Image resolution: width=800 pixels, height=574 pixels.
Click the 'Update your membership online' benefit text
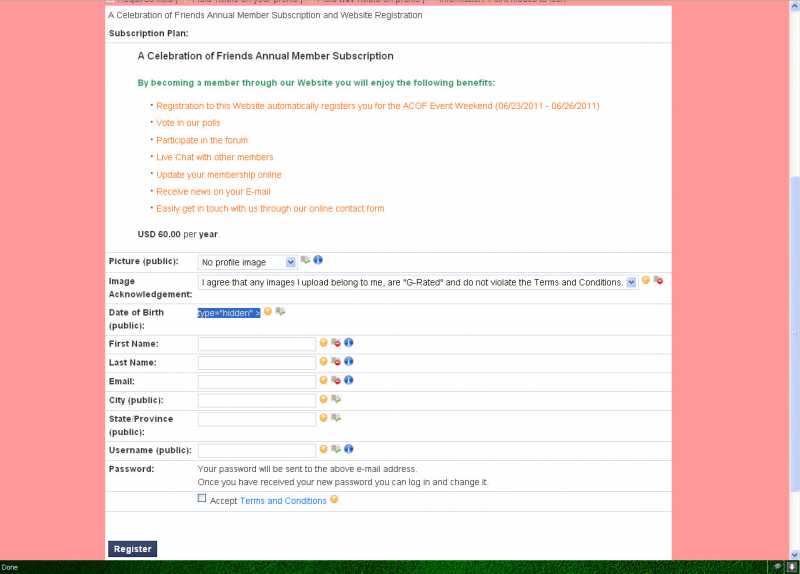[x=219, y=174]
